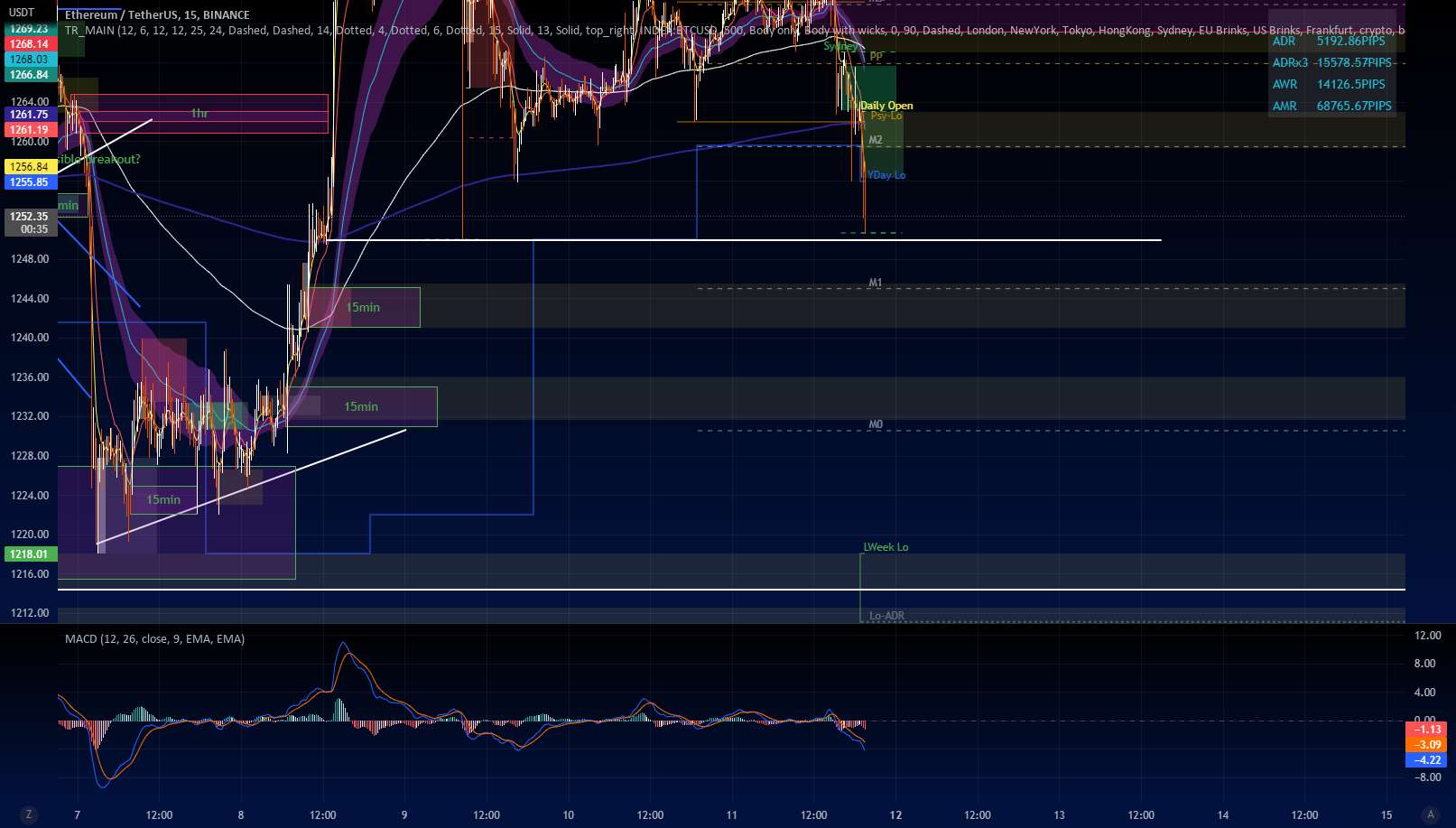Click bold date label 12 on time axis

coord(895,815)
